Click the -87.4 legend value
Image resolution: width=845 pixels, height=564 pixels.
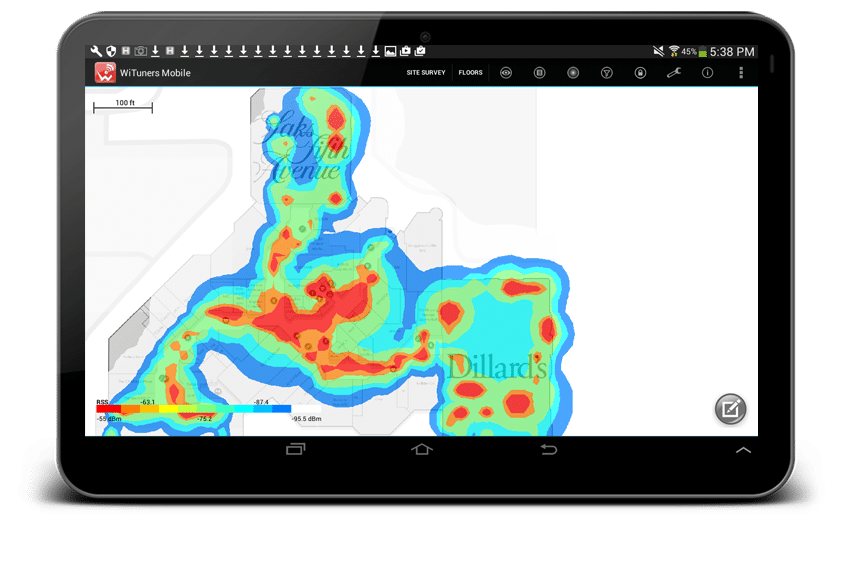(x=261, y=402)
